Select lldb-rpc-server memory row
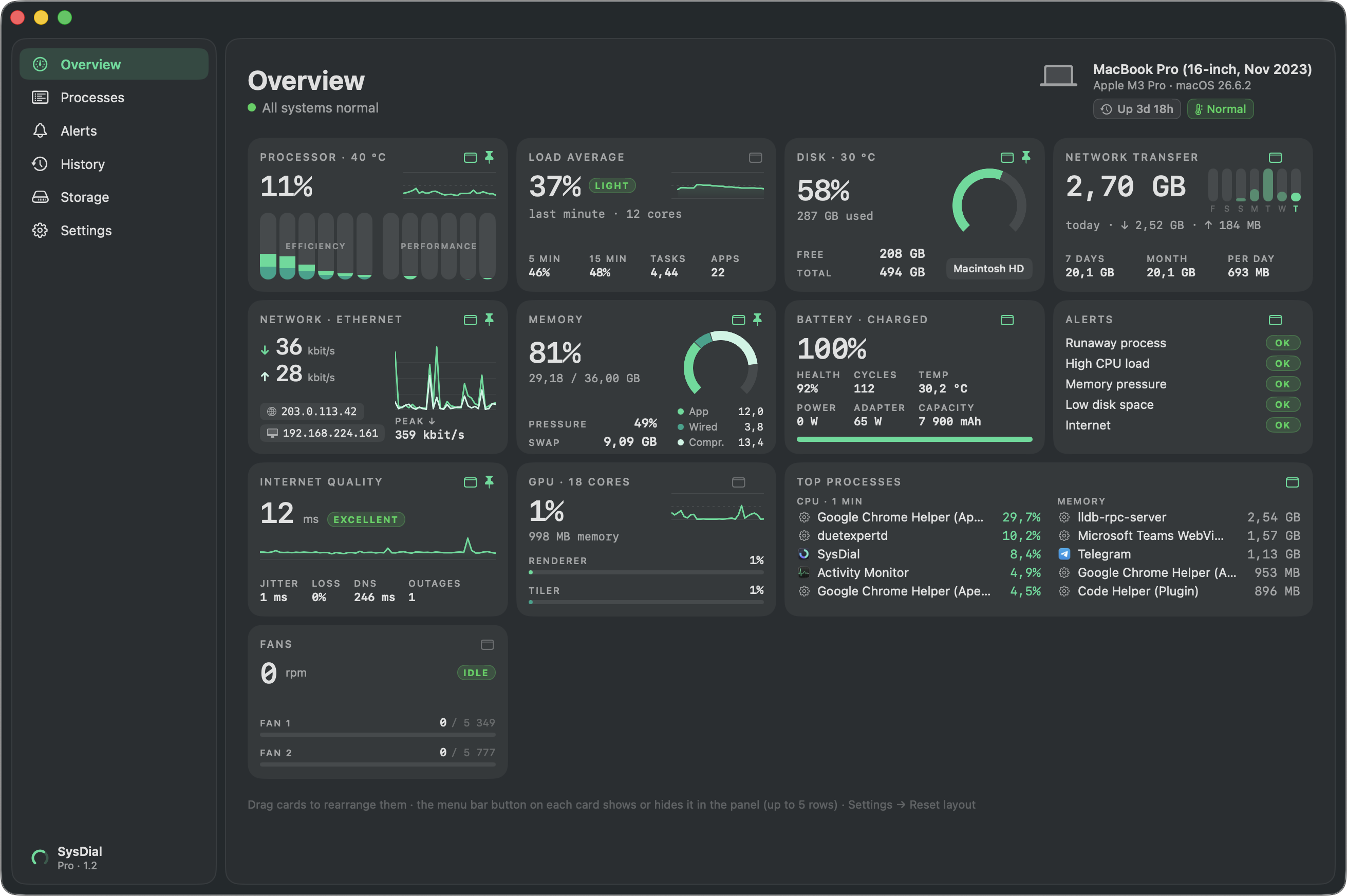1347x896 pixels. pyautogui.click(x=1179, y=517)
